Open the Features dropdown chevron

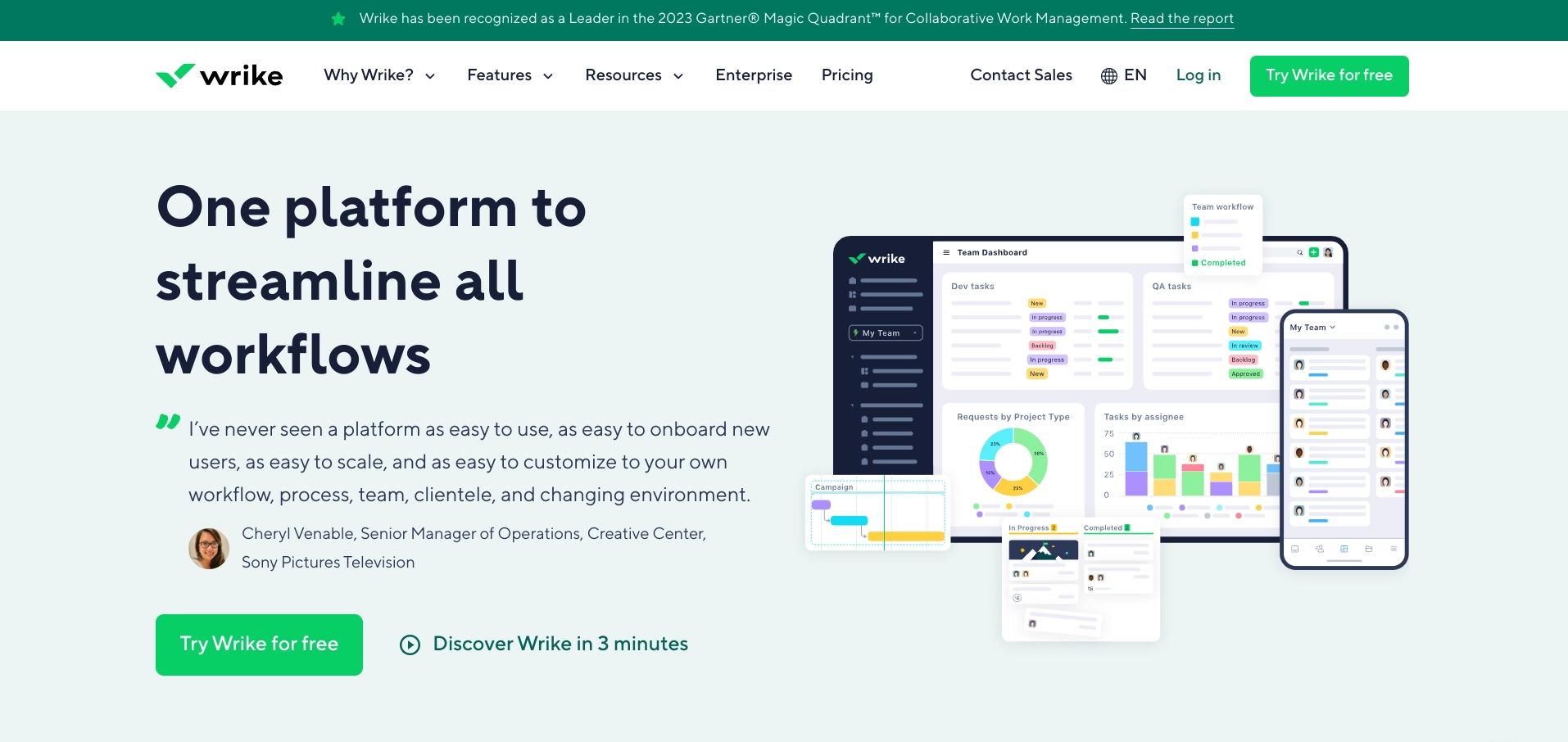click(x=548, y=76)
